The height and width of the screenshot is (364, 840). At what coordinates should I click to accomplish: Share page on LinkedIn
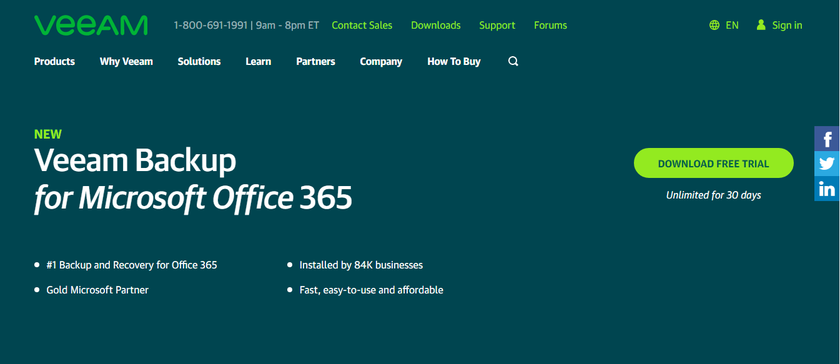click(x=827, y=189)
